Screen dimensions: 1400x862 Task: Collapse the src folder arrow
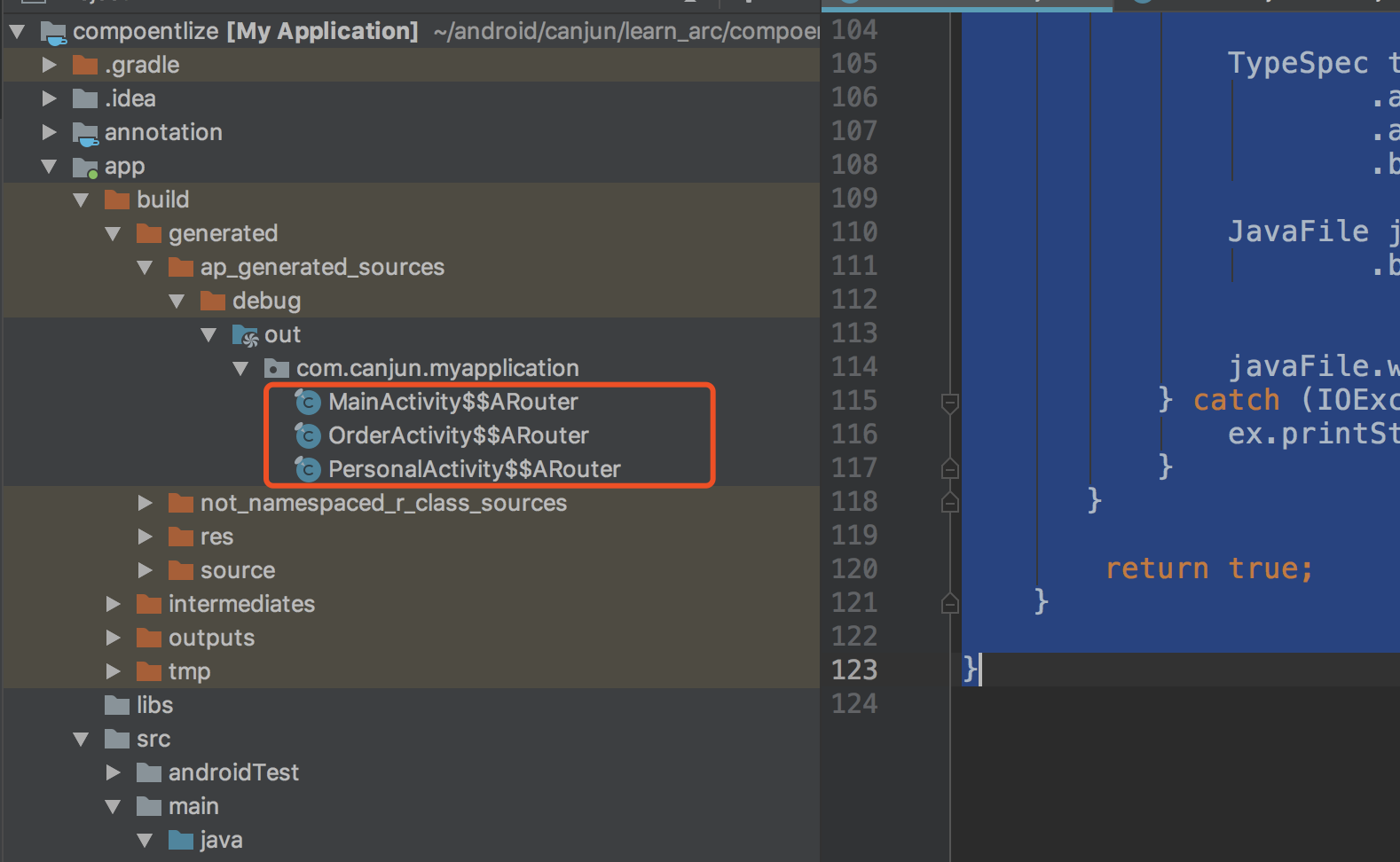point(82,740)
